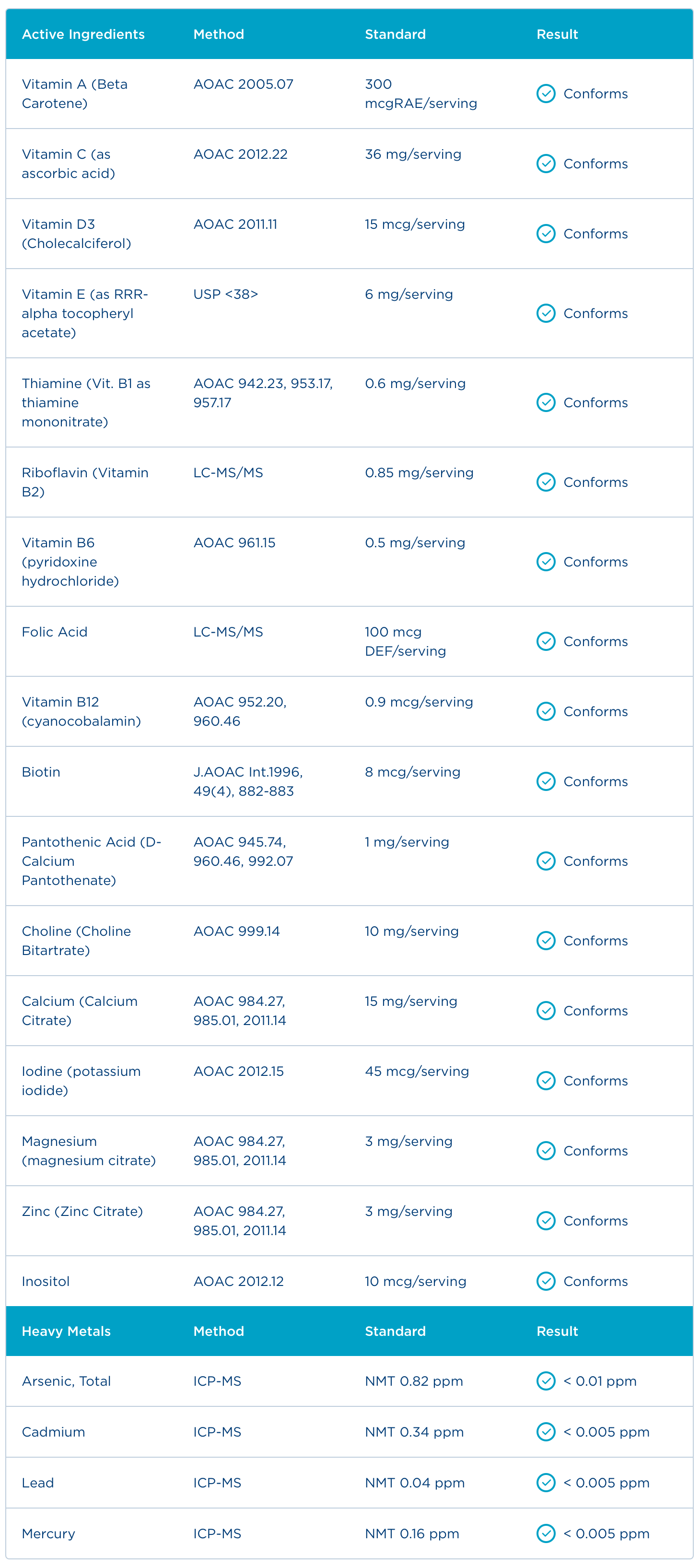The image size is (700, 1568).
Task: Click the checkmark icon in Folic Acid row
Action: [546, 642]
